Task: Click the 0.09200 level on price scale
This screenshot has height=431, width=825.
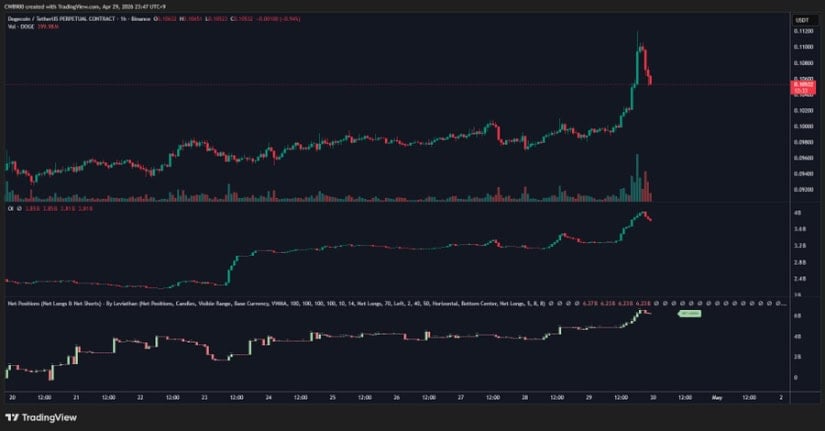Action: (x=803, y=189)
